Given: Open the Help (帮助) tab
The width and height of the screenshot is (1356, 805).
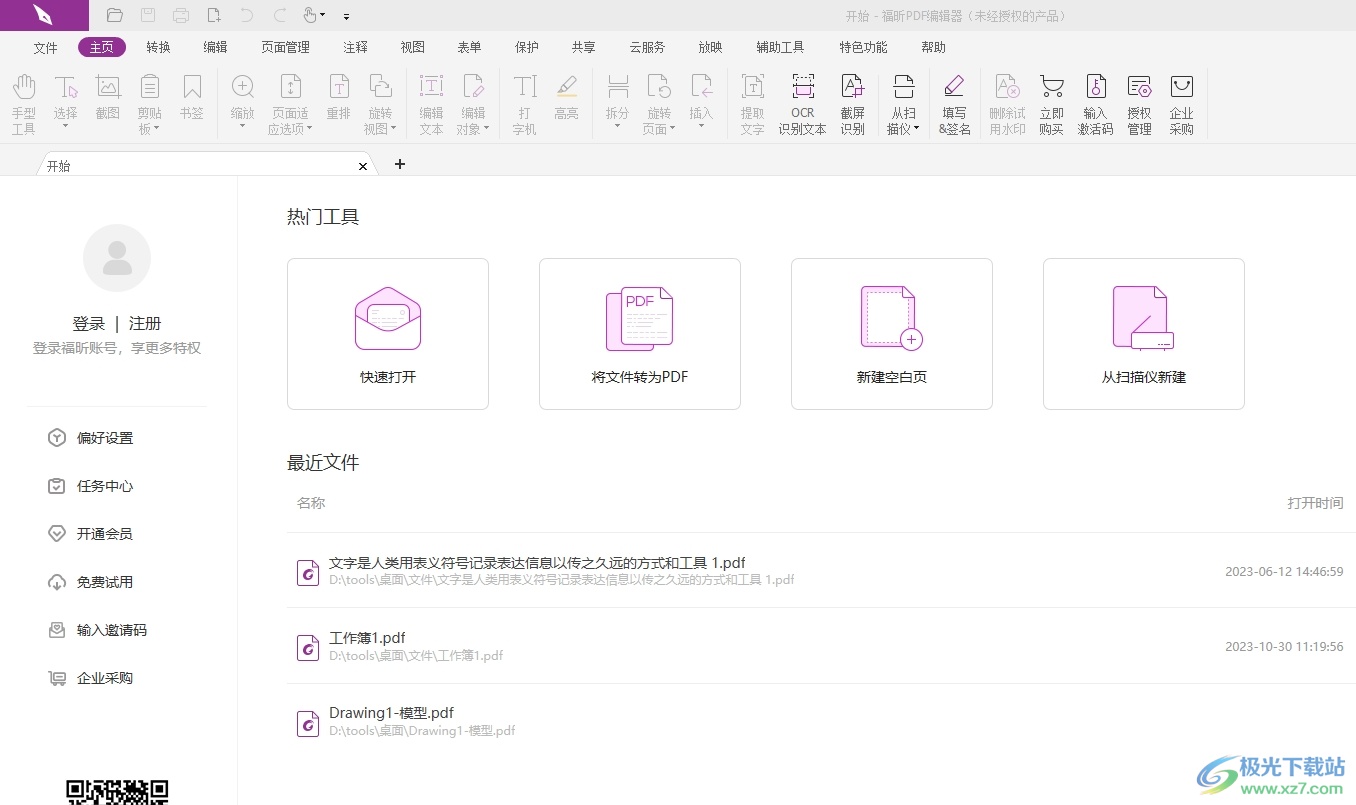Looking at the screenshot, I should (933, 47).
